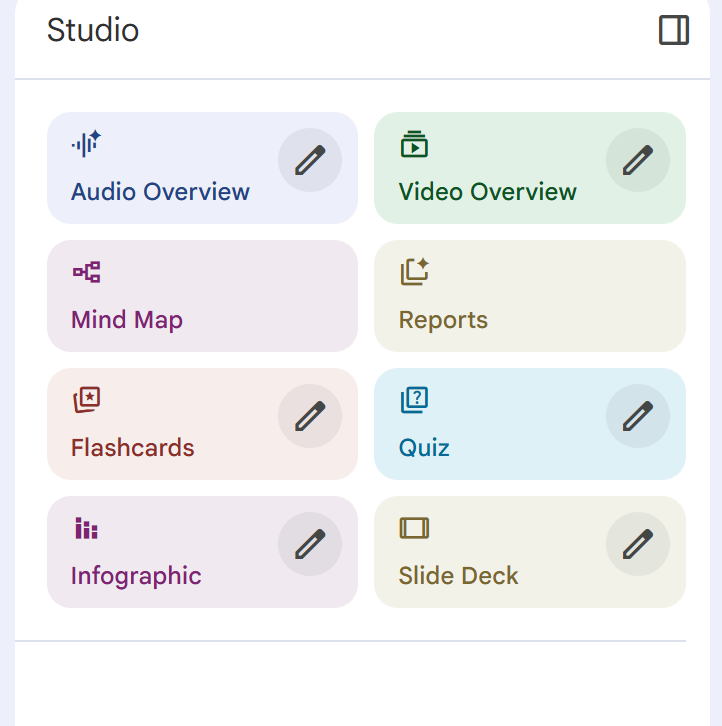Click the Slide Deck film frame icon

tap(414, 528)
